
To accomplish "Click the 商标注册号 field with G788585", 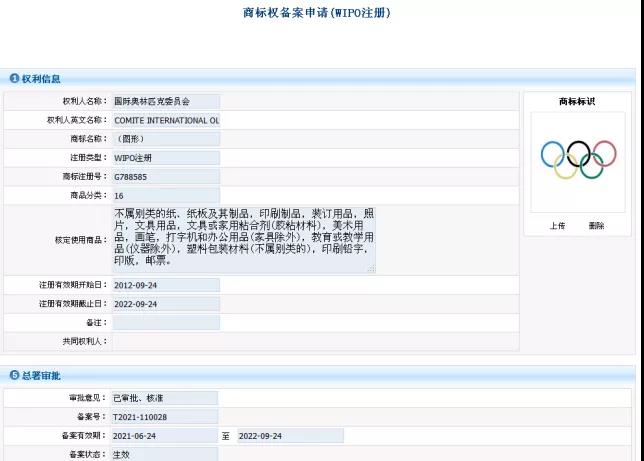I will (165, 177).
